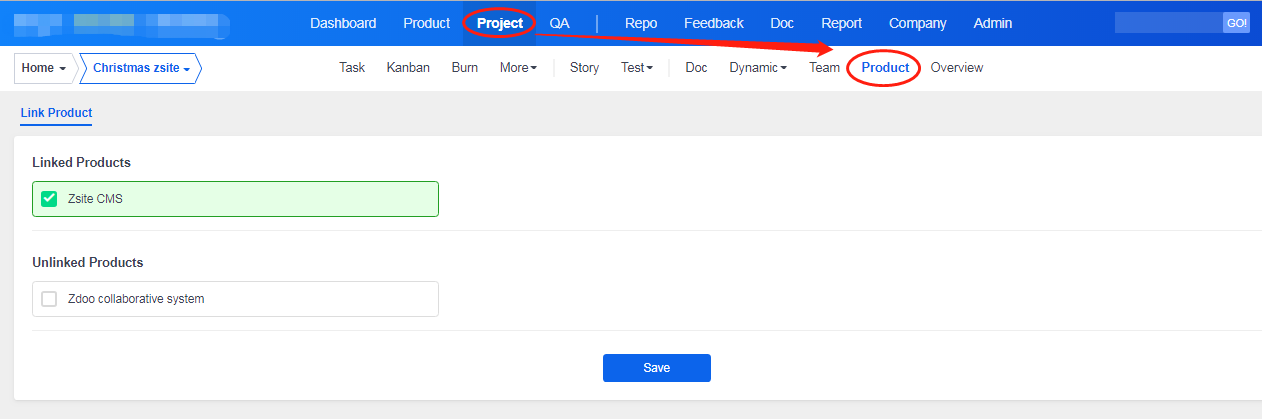Select the Story tab

[584, 68]
